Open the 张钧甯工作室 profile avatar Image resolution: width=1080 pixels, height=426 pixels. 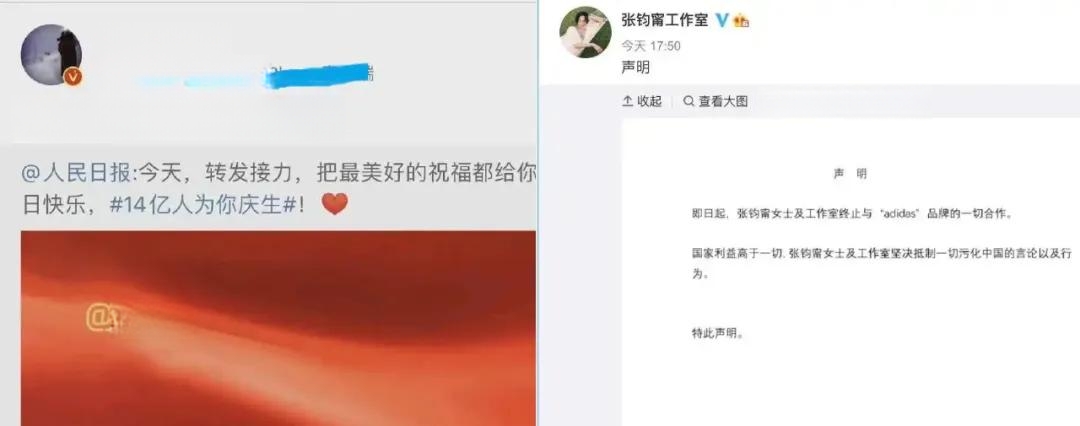coord(585,32)
